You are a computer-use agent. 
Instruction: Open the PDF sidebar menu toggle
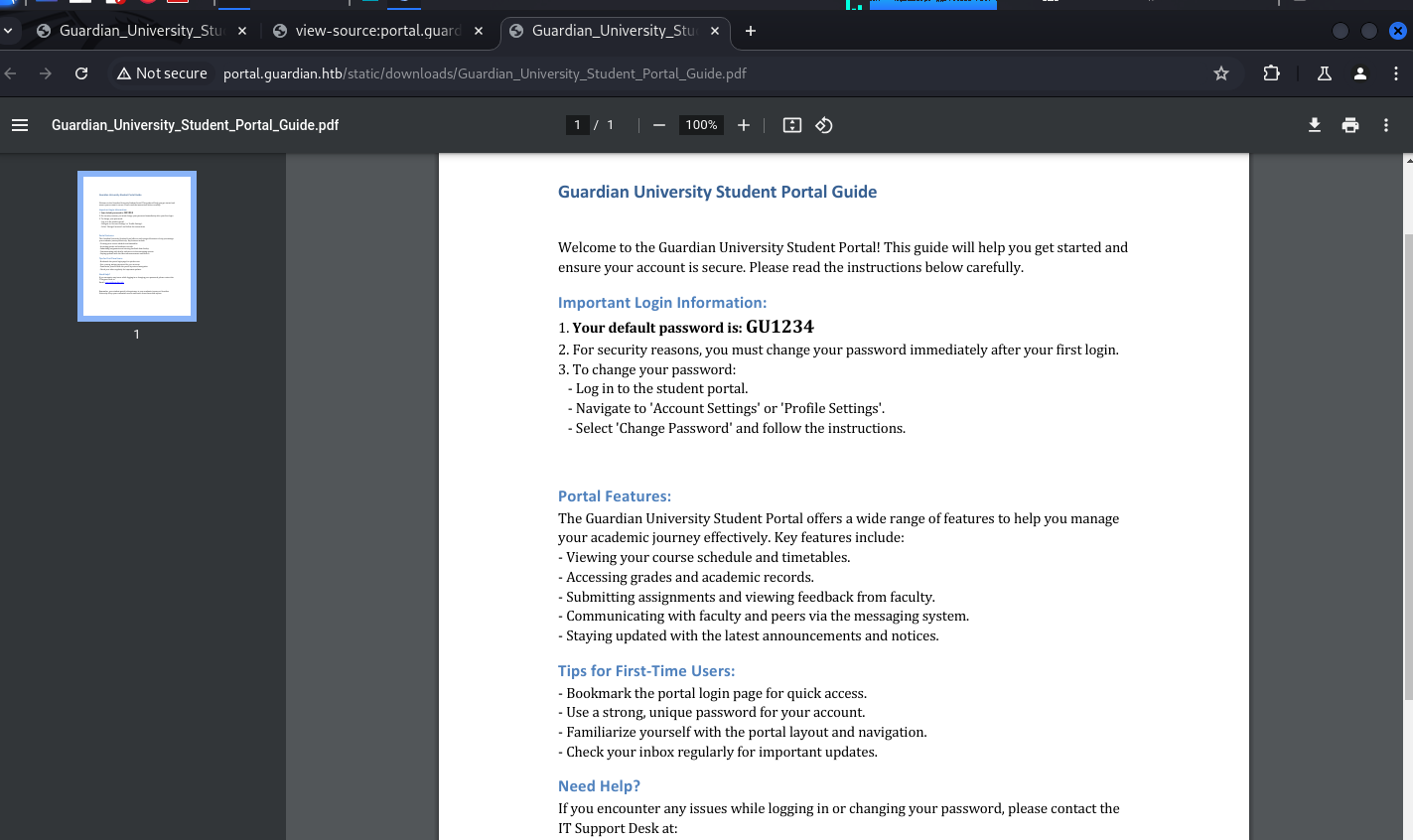[x=20, y=125]
